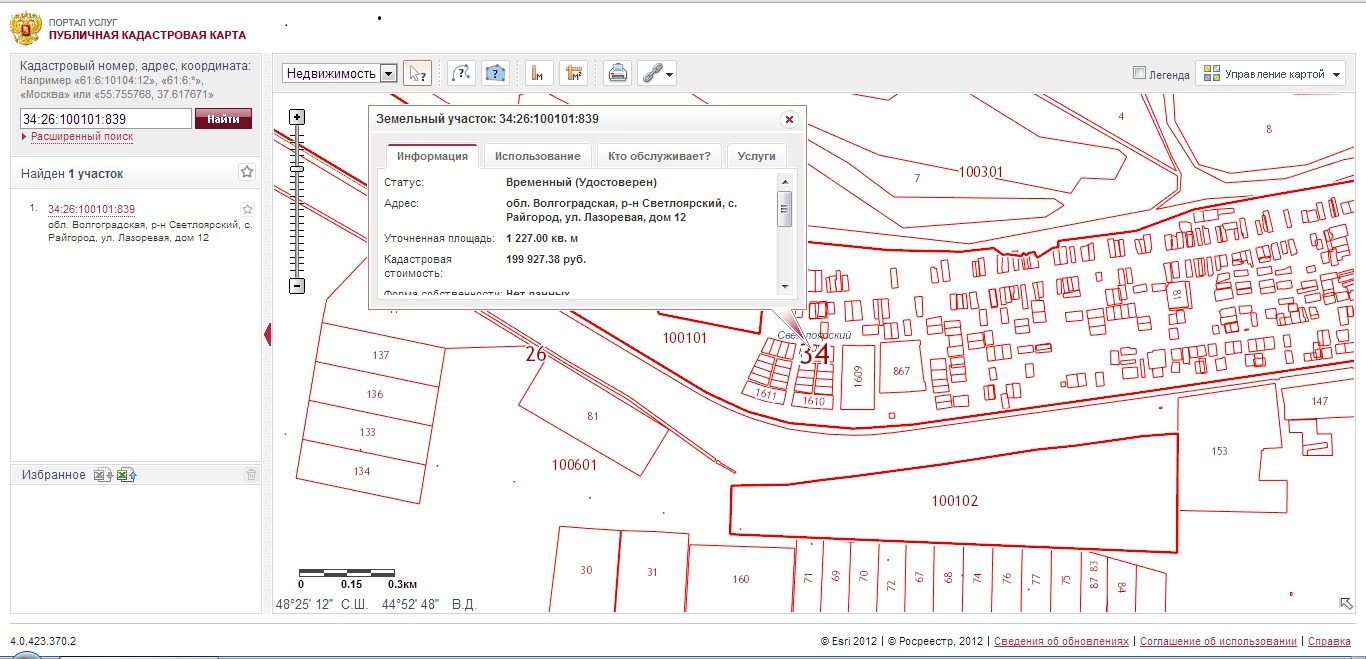Select the identify-by-pointer tool
The width and height of the screenshot is (1366, 659).
pos(417,73)
